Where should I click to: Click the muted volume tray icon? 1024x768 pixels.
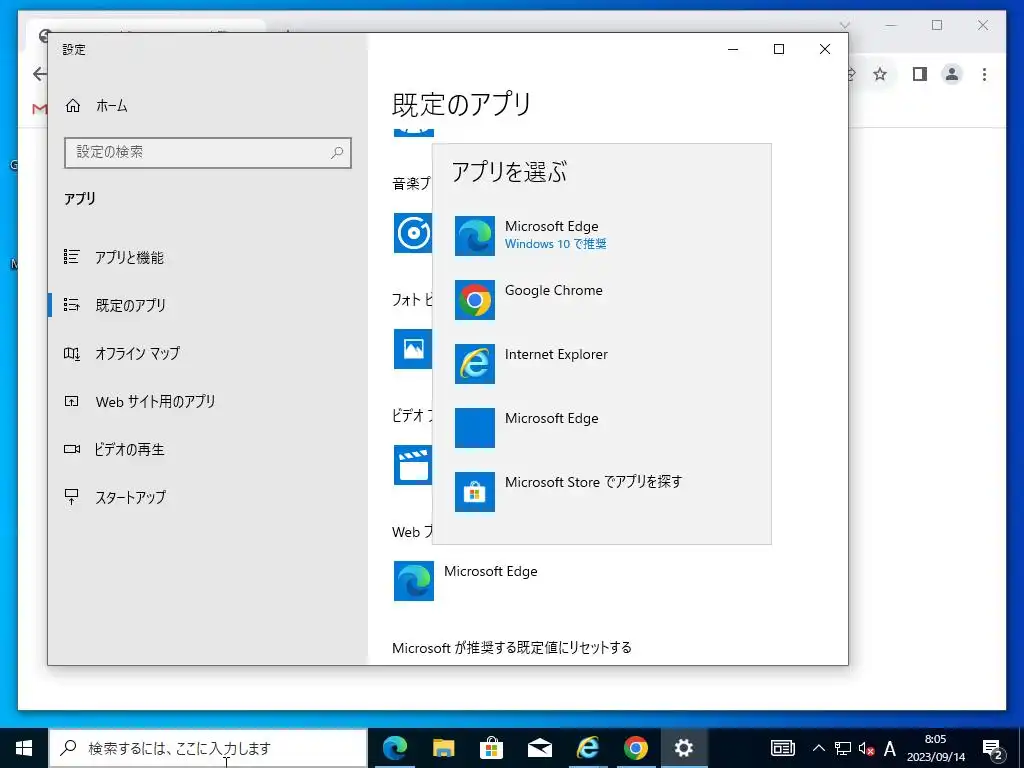(x=866, y=748)
